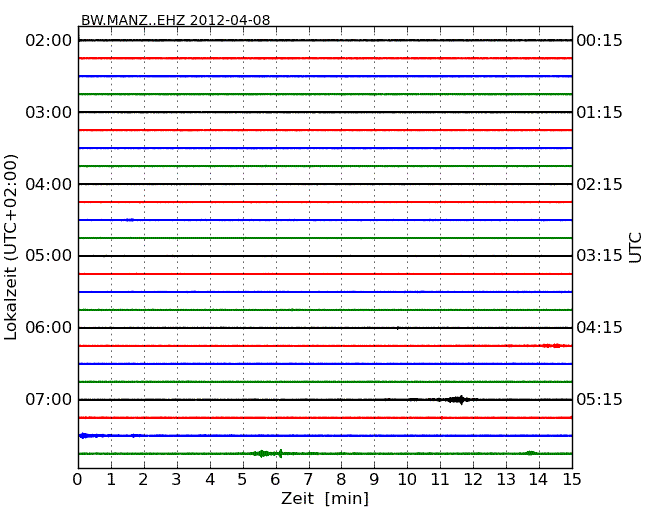Select the 07:00 local time tick label

pyautogui.click(x=49, y=400)
